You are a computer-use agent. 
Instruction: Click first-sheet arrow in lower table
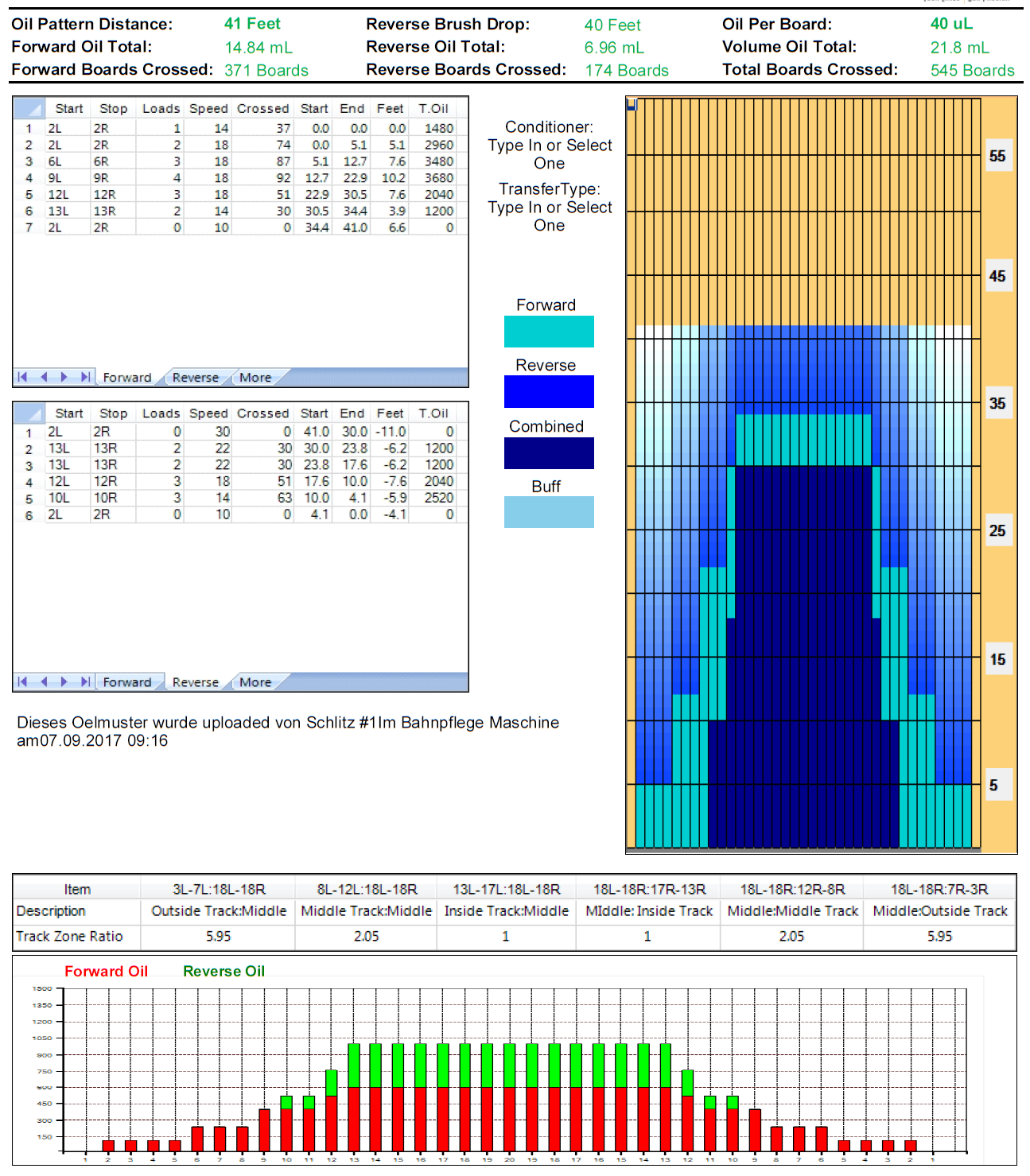[x=22, y=681]
